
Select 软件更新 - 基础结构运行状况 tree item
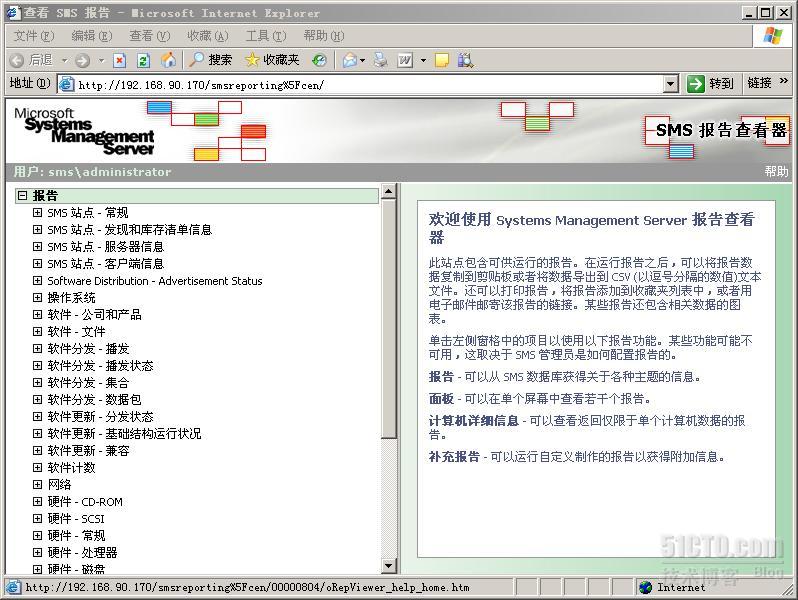click(x=124, y=434)
